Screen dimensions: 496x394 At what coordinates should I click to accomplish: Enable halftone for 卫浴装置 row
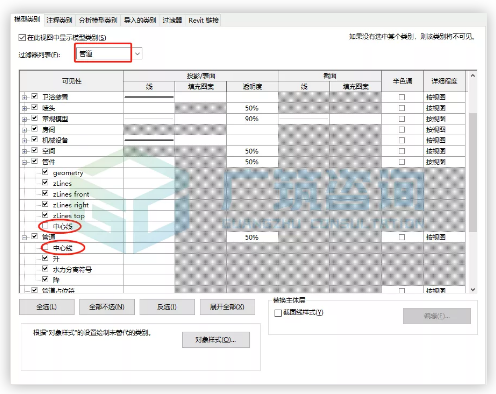(x=402, y=97)
